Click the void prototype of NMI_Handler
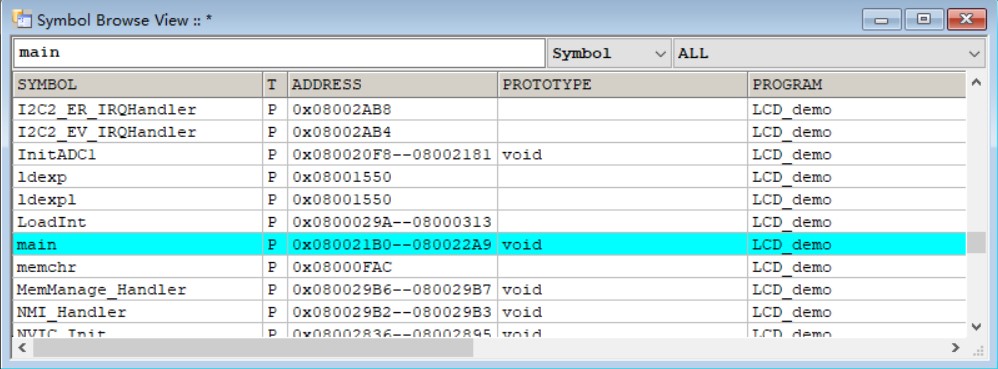The height and width of the screenshot is (369, 998). pos(522,312)
